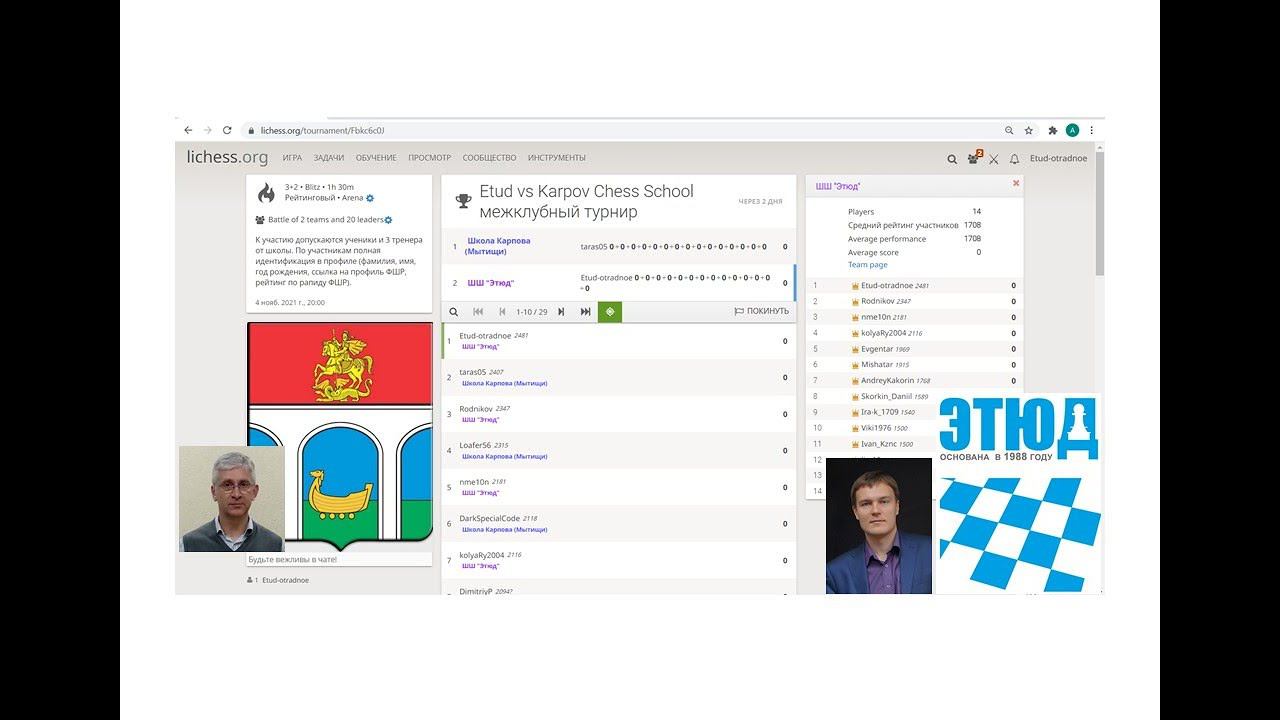The width and height of the screenshot is (1280, 720).
Task: Bookmark this page with the star icon
Action: (1029, 130)
